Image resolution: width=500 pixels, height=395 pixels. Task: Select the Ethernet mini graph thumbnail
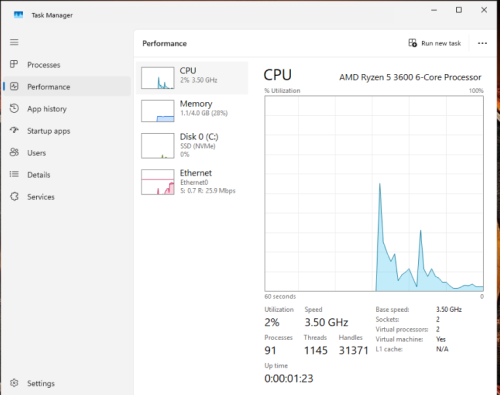pyautogui.click(x=158, y=182)
